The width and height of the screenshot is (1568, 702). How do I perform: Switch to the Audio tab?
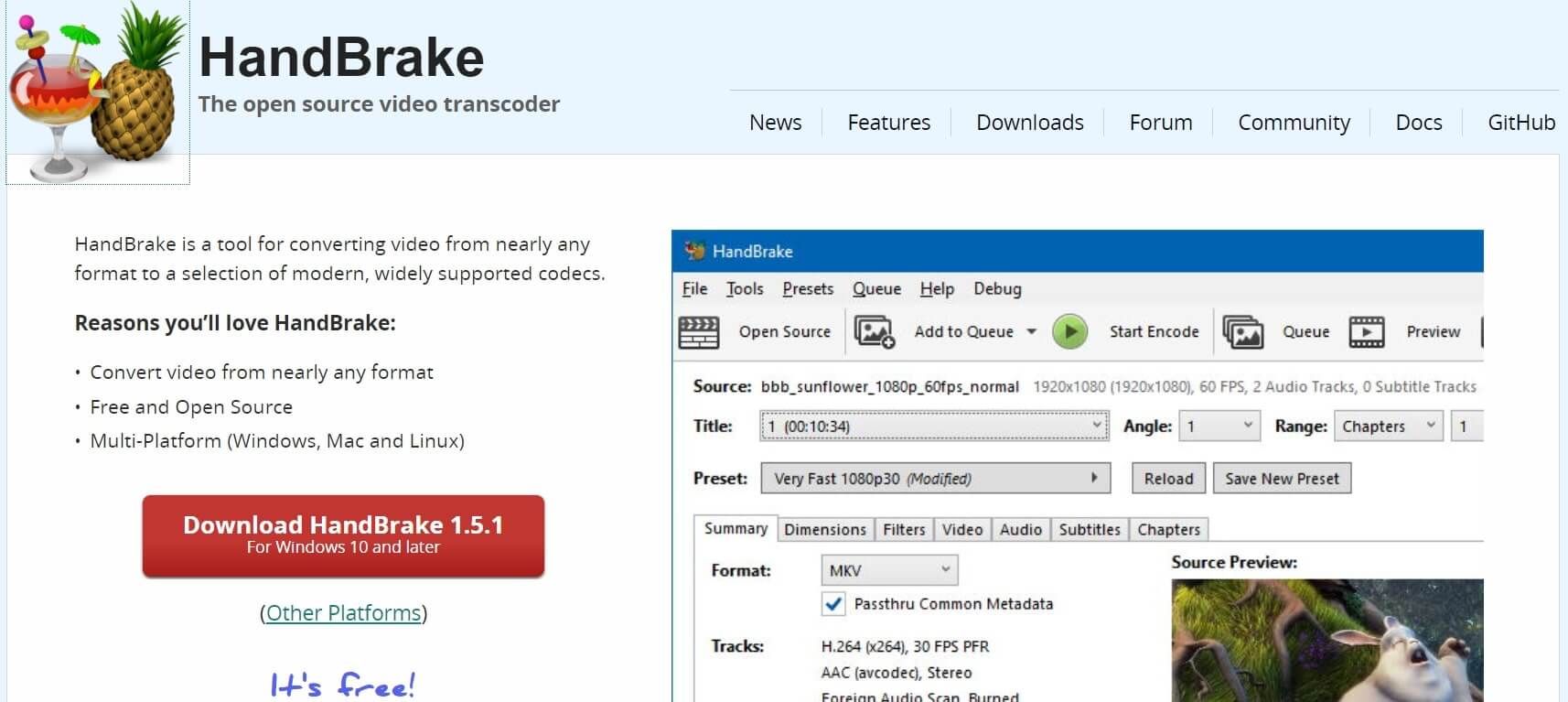tap(1021, 529)
